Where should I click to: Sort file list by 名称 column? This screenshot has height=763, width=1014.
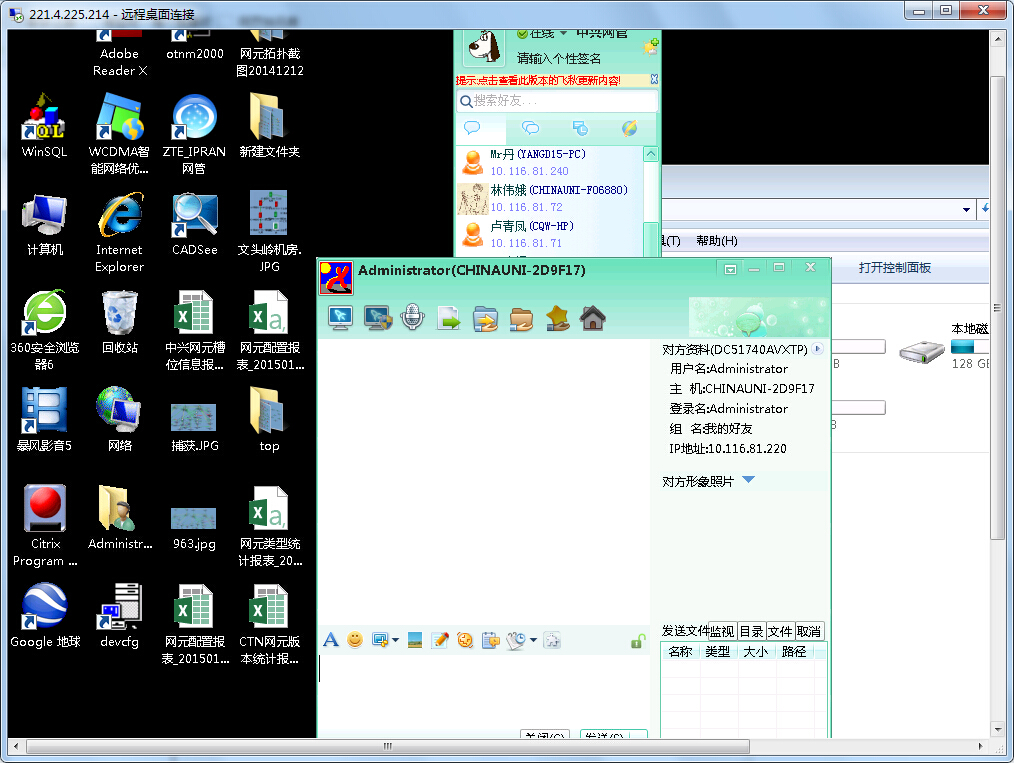pyautogui.click(x=680, y=652)
